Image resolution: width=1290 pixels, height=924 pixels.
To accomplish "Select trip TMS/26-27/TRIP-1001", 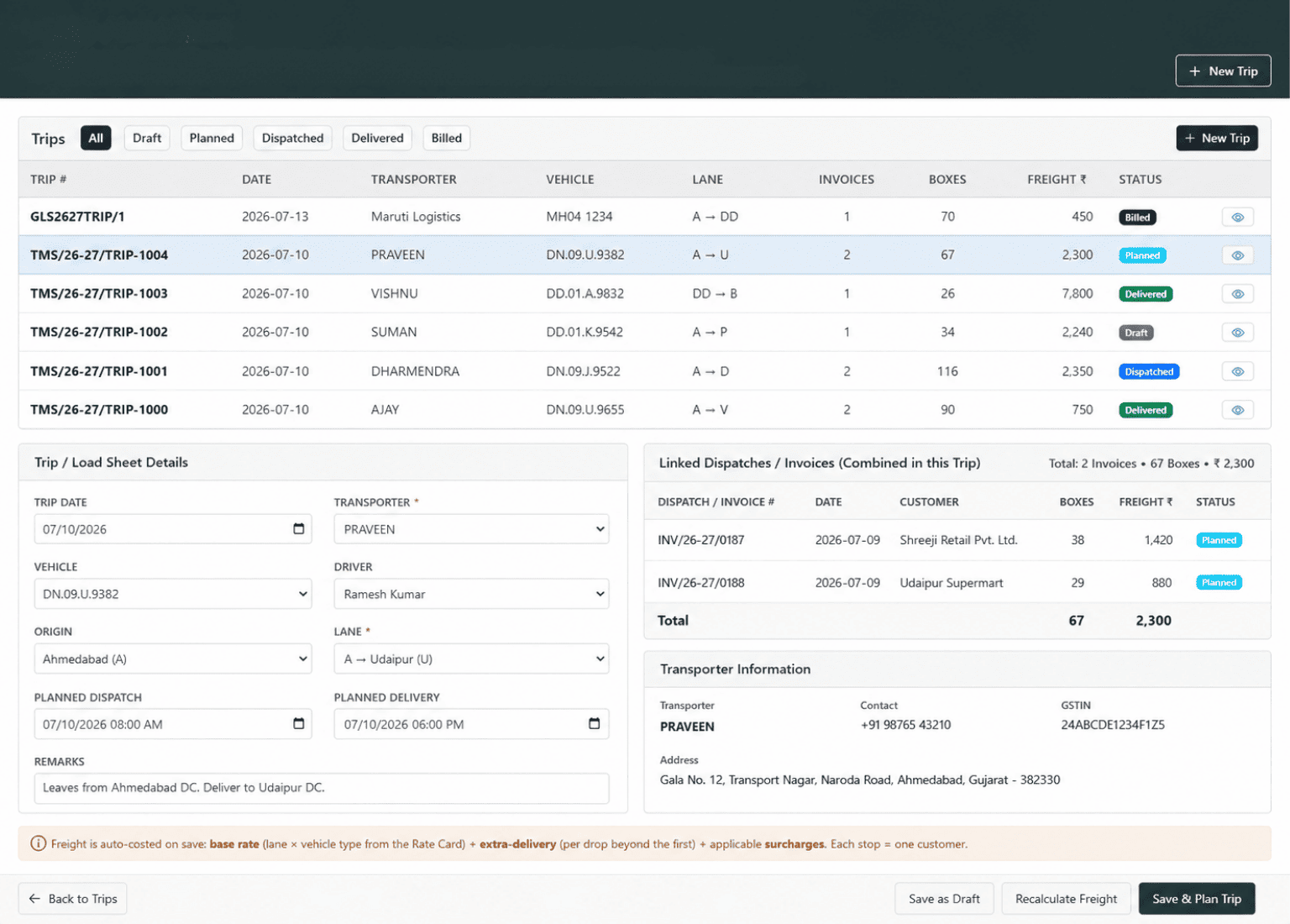I will 99,371.
